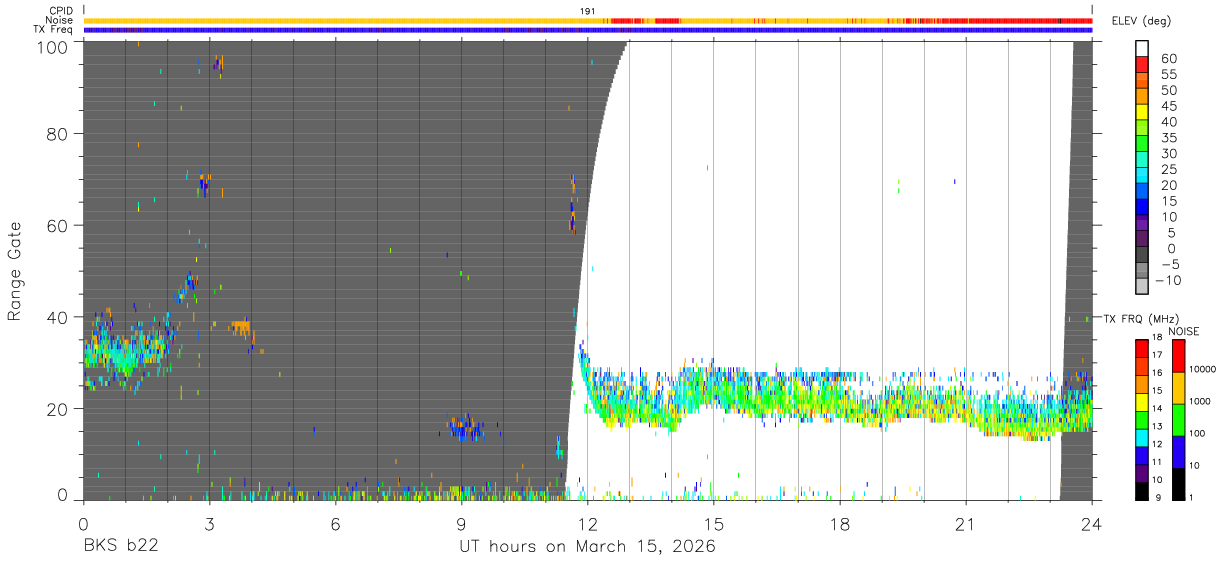The height and width of the screenshot is (567, 1228).
Task: Click the TX Freq row label
Action: tap(54, 29)
